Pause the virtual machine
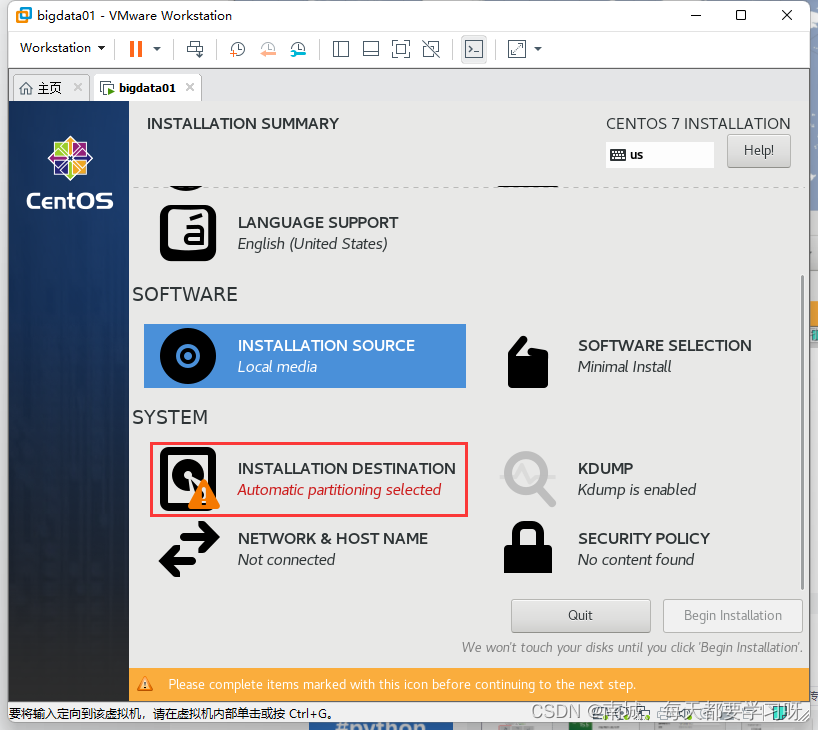 point(136,49)
